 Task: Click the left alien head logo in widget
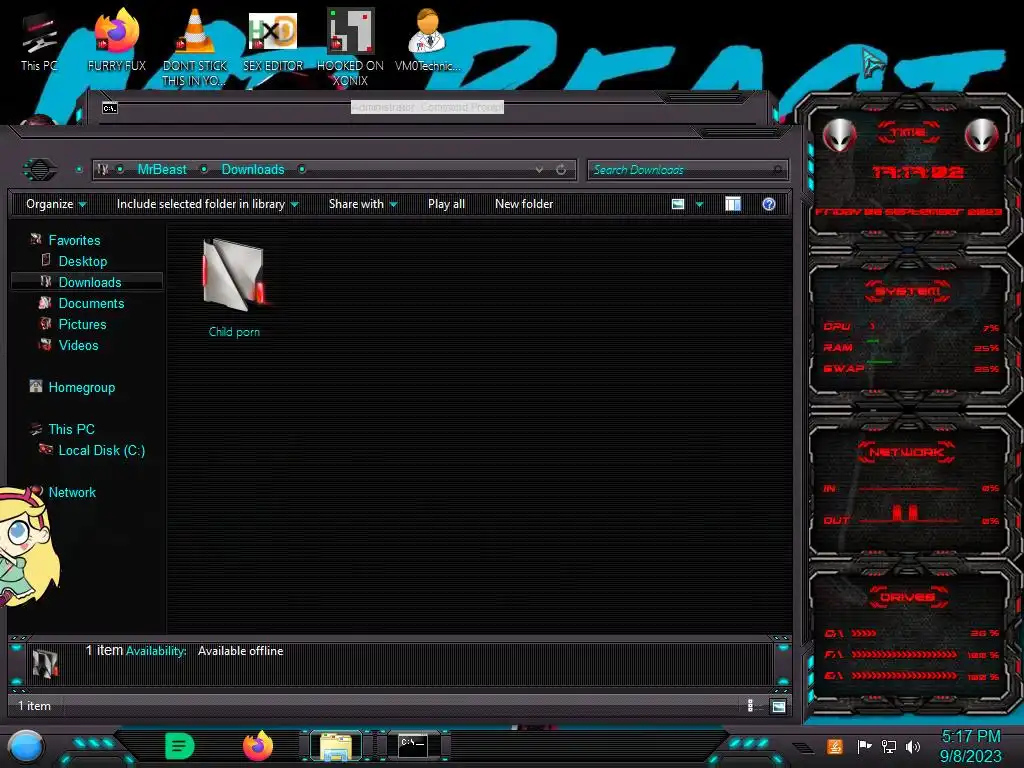pos(839,136)
